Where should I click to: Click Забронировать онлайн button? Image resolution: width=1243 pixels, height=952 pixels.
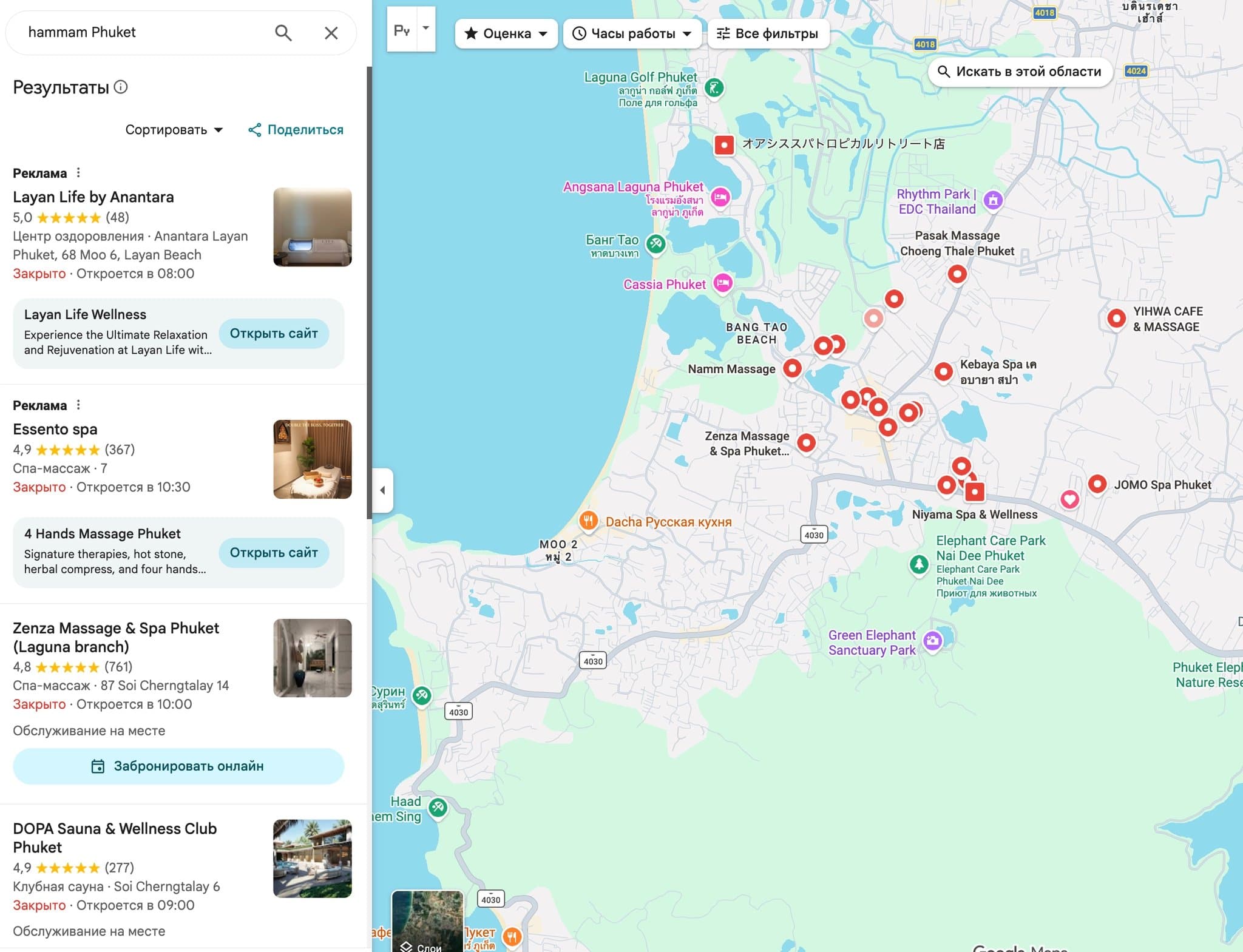178,766
